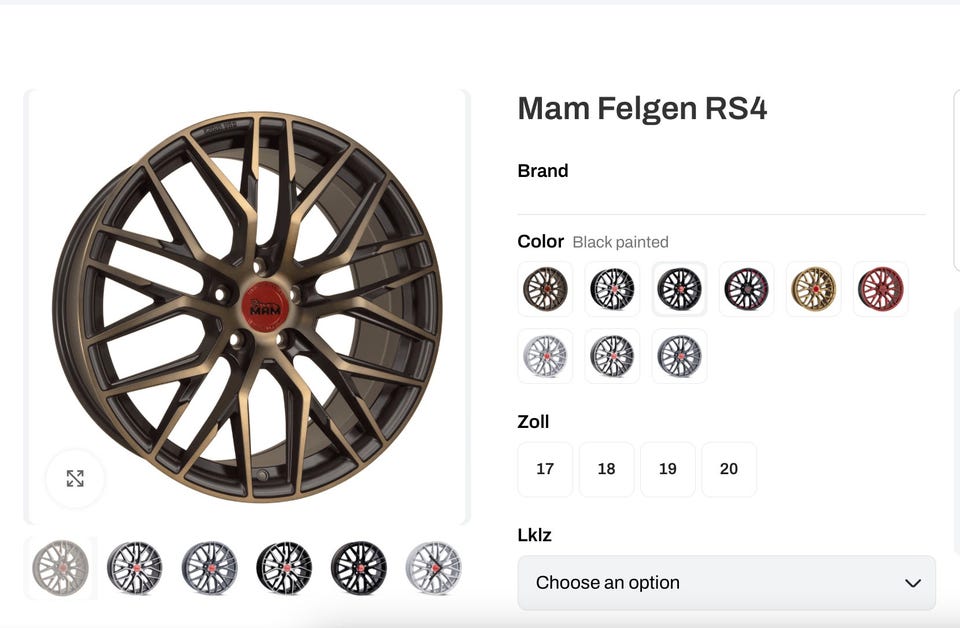
Task: Select the bronze-brown wheel color swatch
Action: (x=545, y=289)
